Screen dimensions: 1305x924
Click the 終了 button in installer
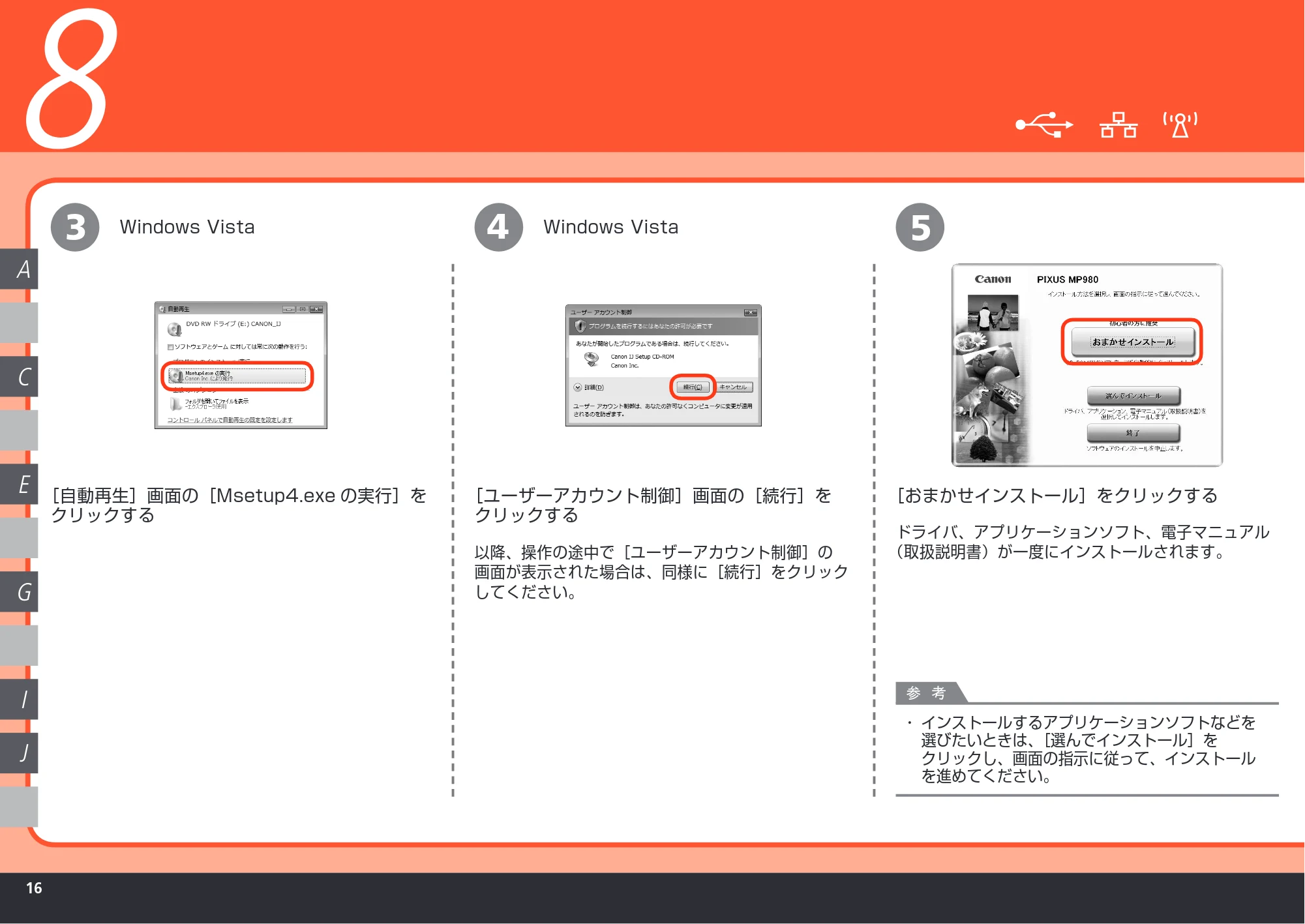click(1133, 433)
